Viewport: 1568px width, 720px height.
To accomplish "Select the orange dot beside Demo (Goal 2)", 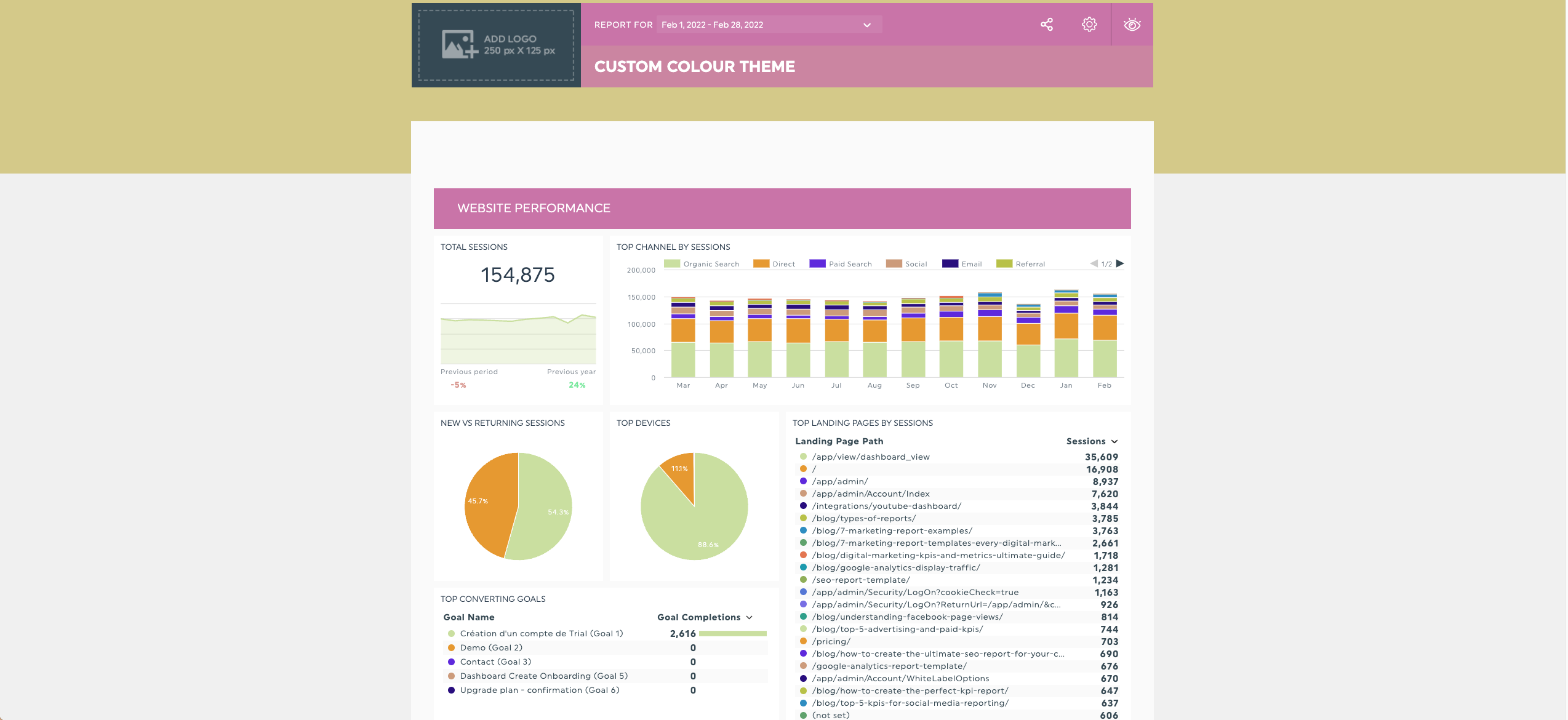I will point(451,647).
